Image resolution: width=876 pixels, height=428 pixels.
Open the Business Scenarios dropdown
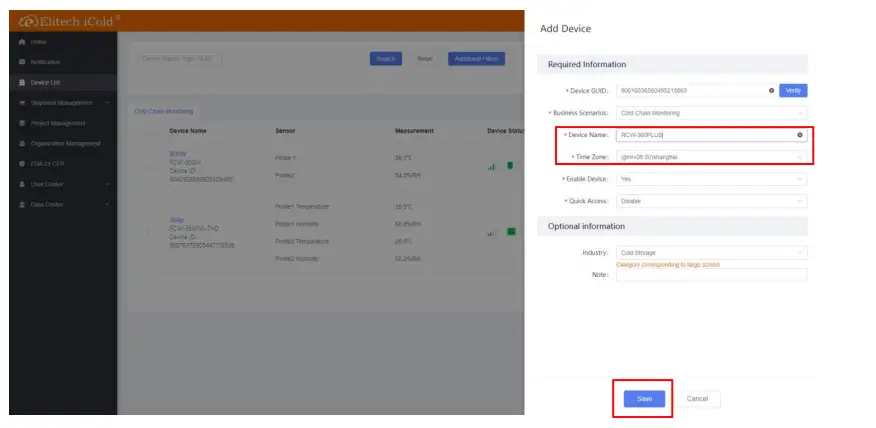(x=711, y=113)
